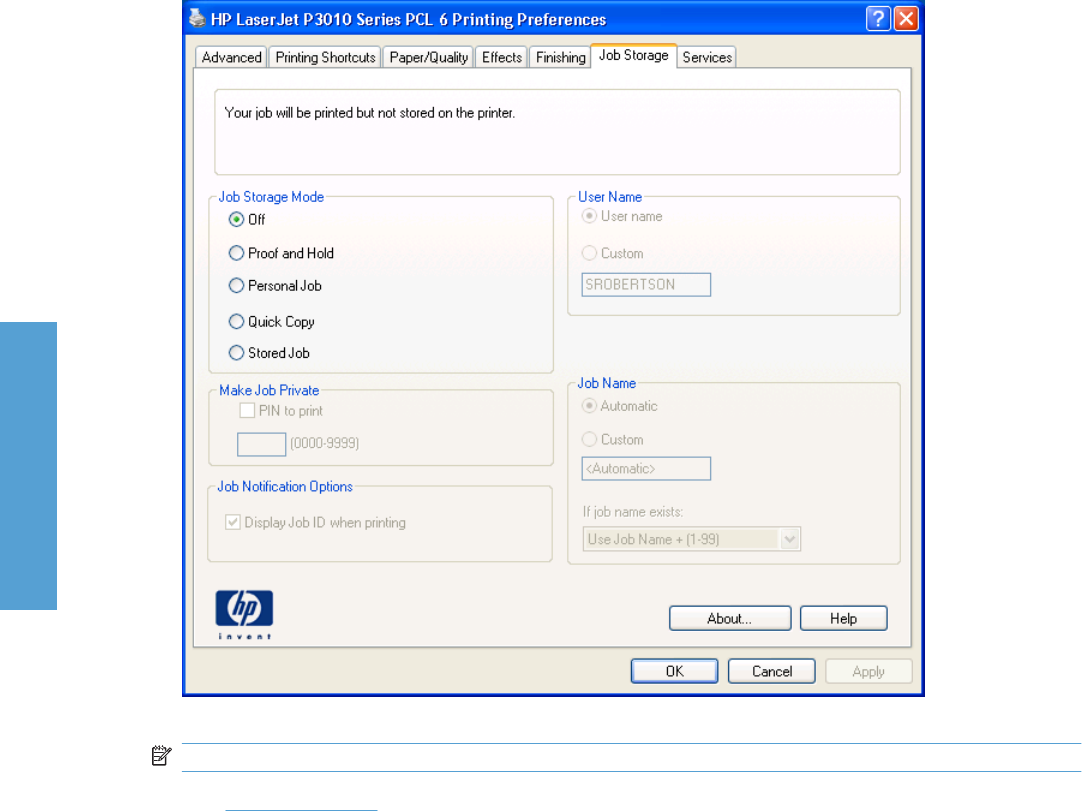The height and width of the screenshot is (811, 1082).
Task: Click the question mark help icon
Action: coord(878,19)
